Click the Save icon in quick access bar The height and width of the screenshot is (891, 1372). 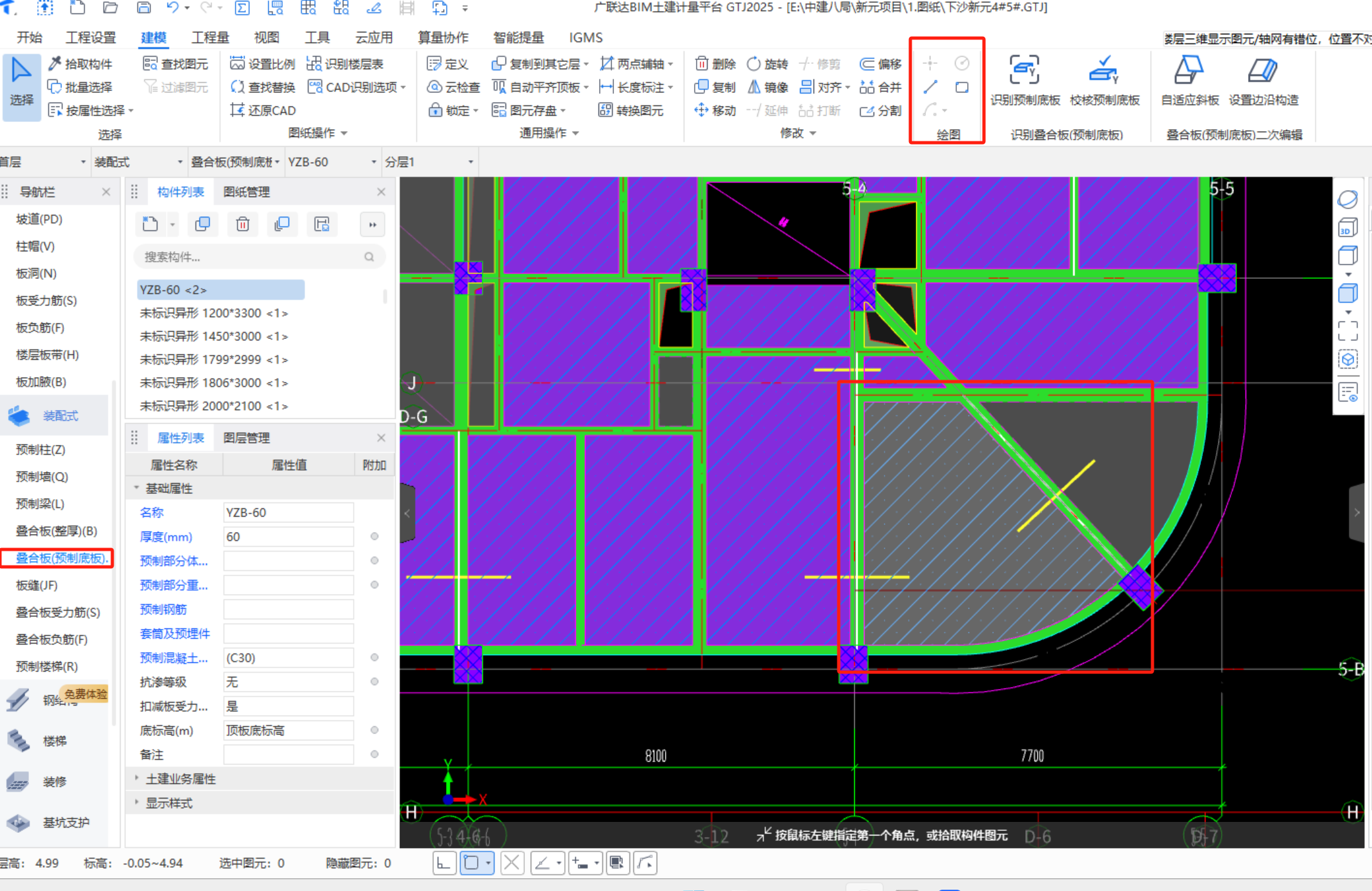(143, 8)
